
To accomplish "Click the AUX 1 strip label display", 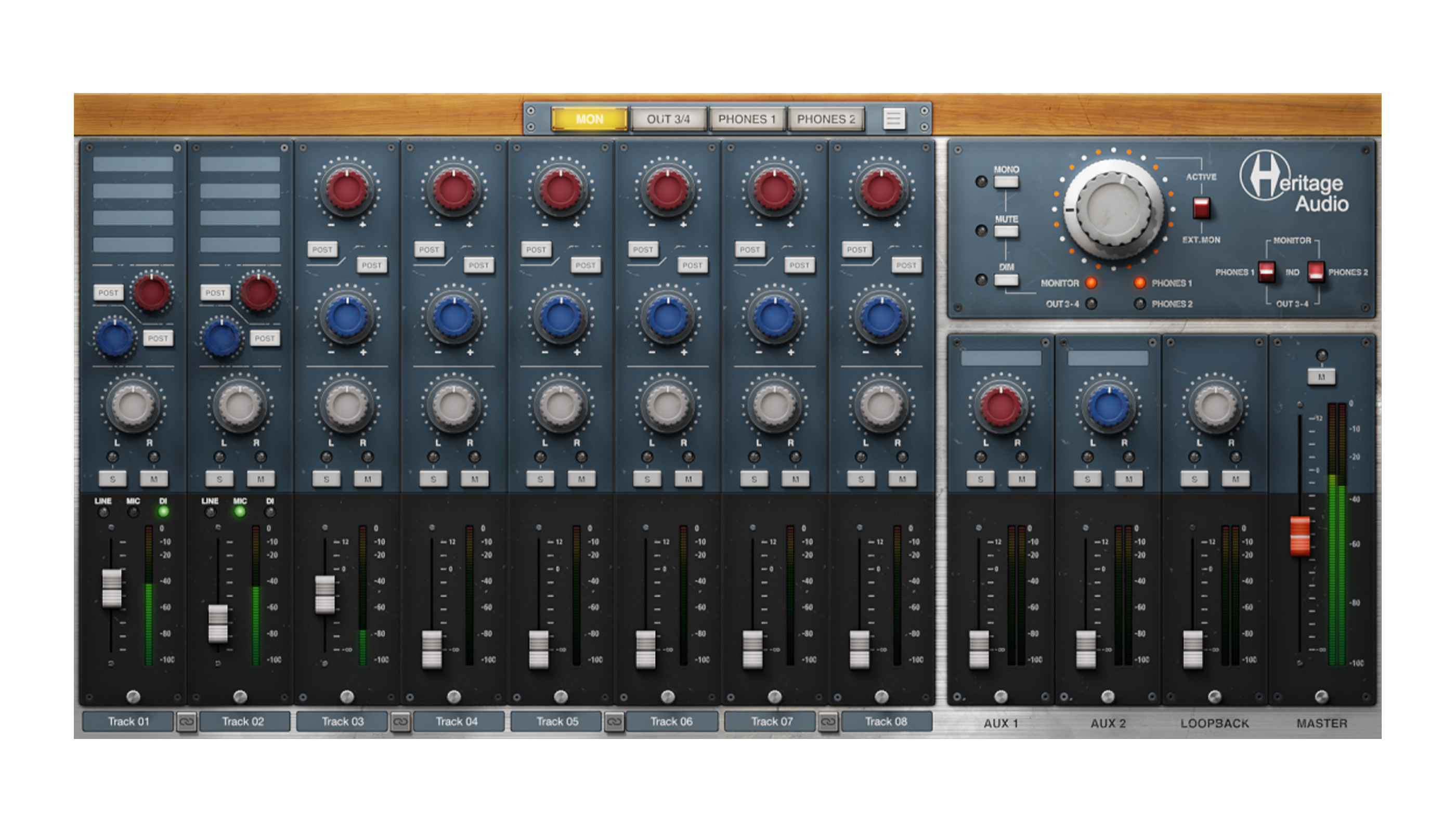I will [x=1001, y=359].
